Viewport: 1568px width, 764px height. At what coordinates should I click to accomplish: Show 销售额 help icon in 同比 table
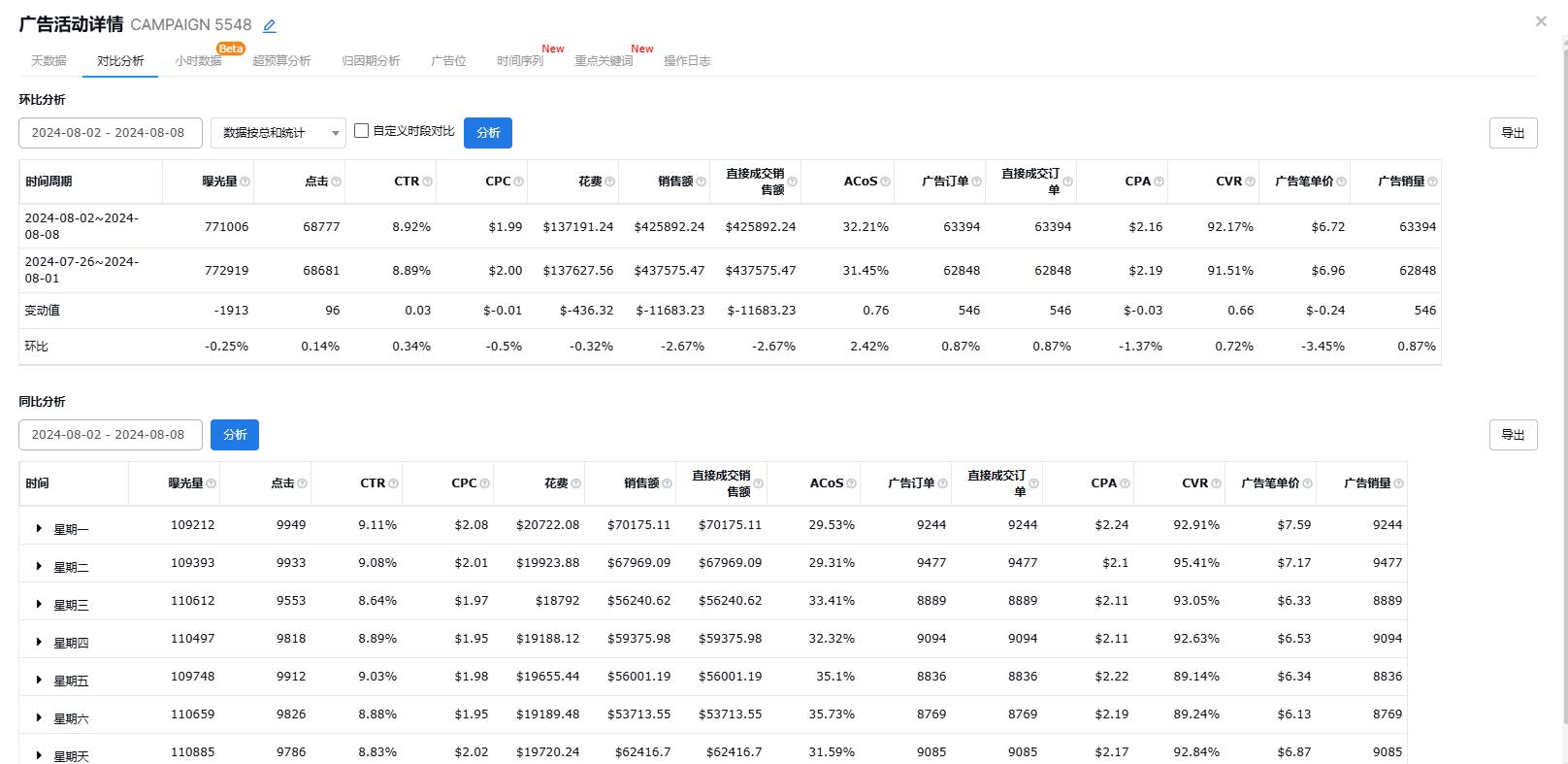(667, 483)
